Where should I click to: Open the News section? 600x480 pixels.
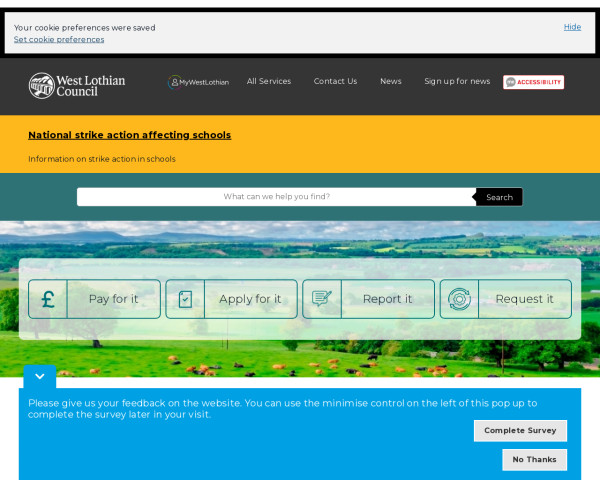391,81
